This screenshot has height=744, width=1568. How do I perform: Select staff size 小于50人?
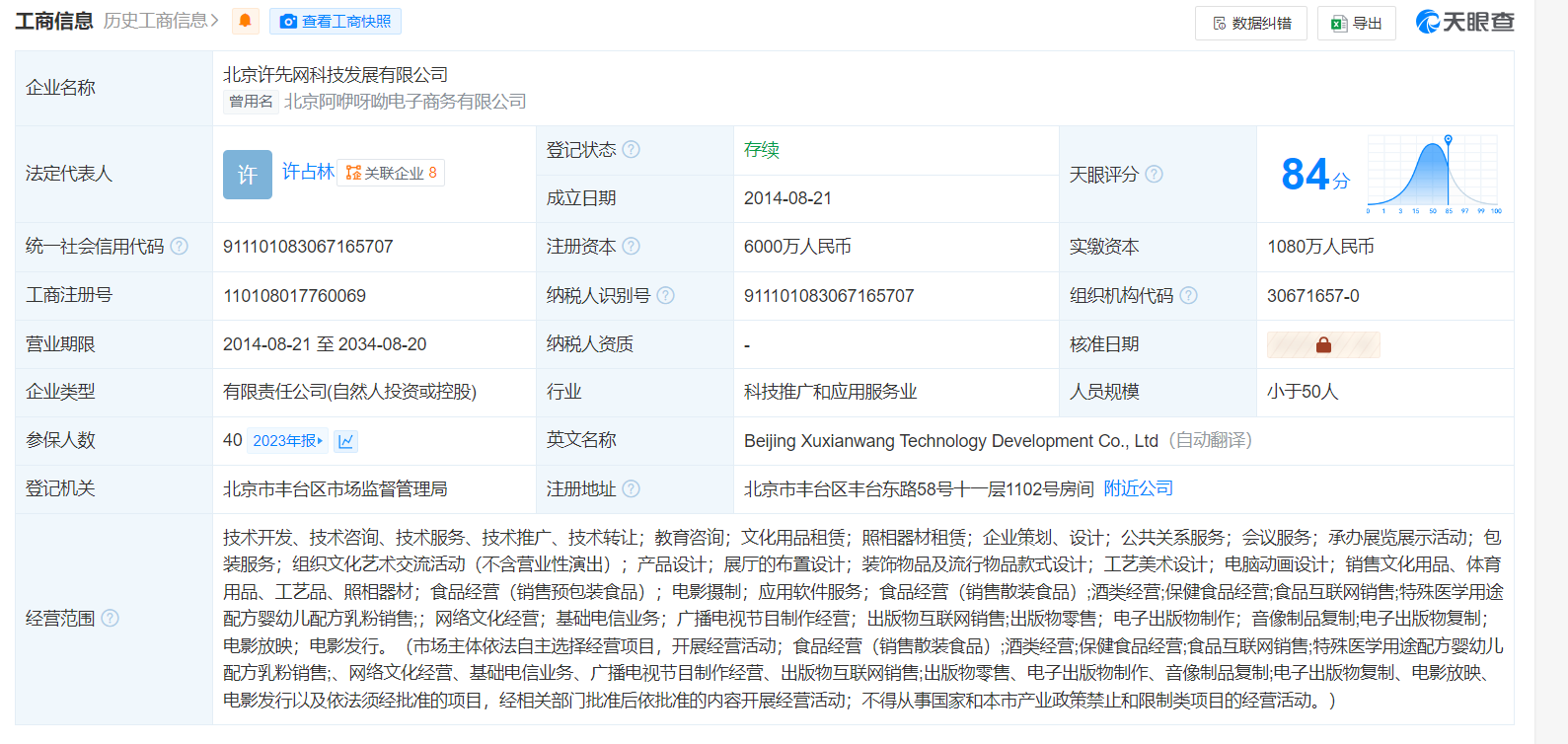[1303, 392]
